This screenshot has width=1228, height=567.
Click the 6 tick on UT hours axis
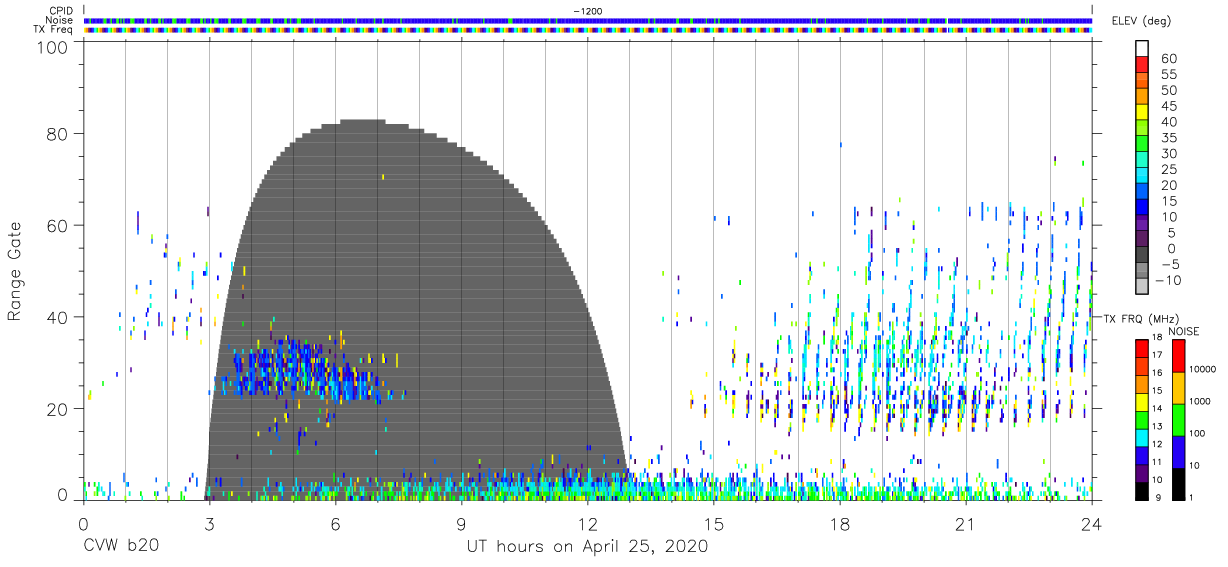(335, 523)
